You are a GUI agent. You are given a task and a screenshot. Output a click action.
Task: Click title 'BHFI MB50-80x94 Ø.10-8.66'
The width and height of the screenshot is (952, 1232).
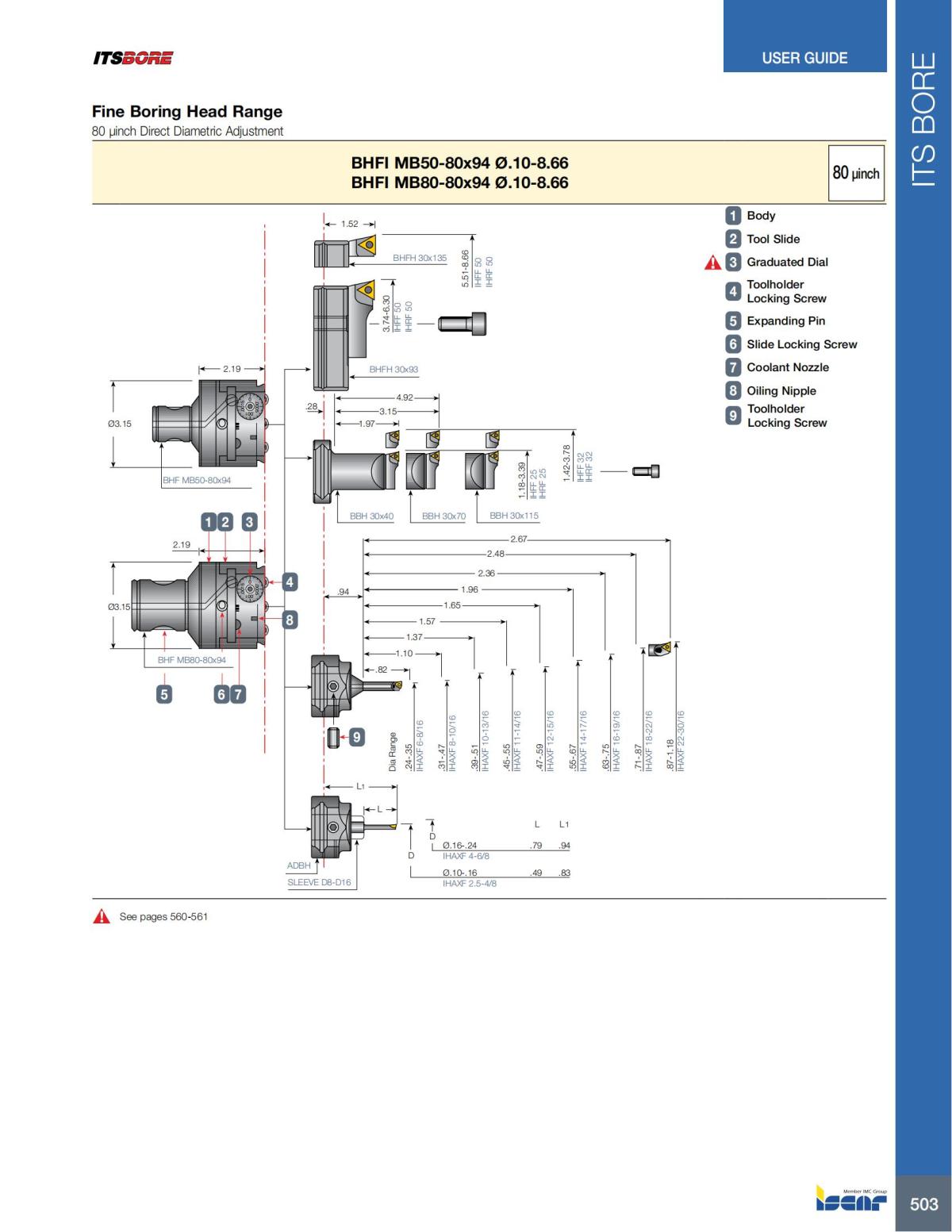click(x=459, y=163)
